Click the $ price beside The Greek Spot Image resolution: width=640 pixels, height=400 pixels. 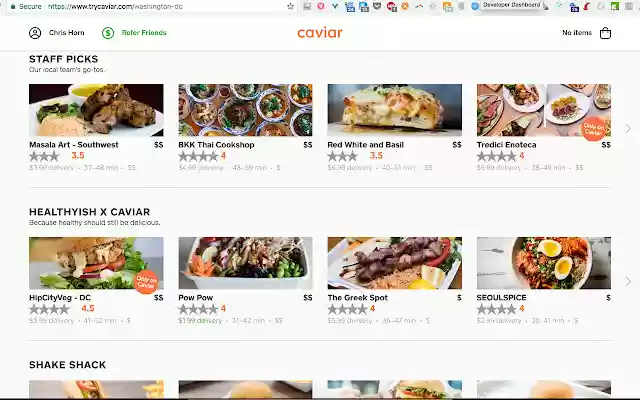[x=459, y=298]
